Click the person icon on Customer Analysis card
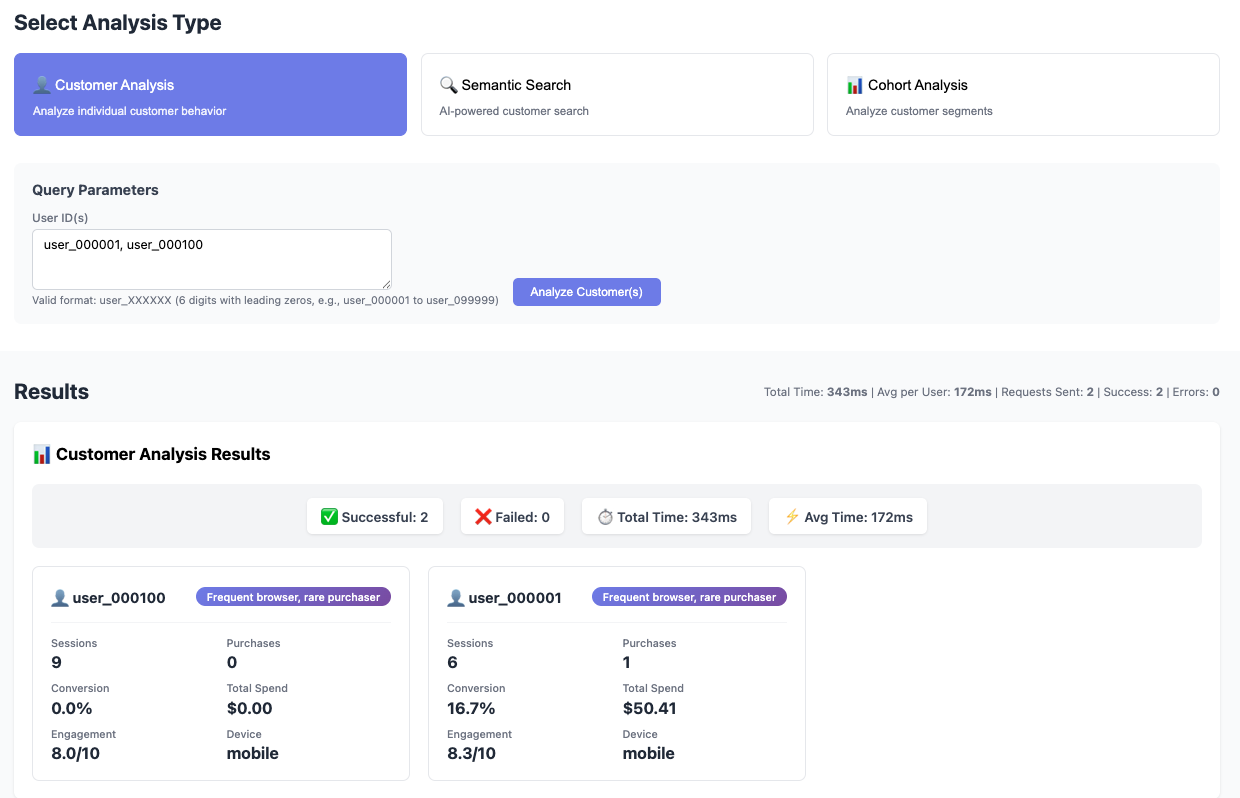Image resolution: width=1240 pixels, height=798 pixels. point(42,85)
